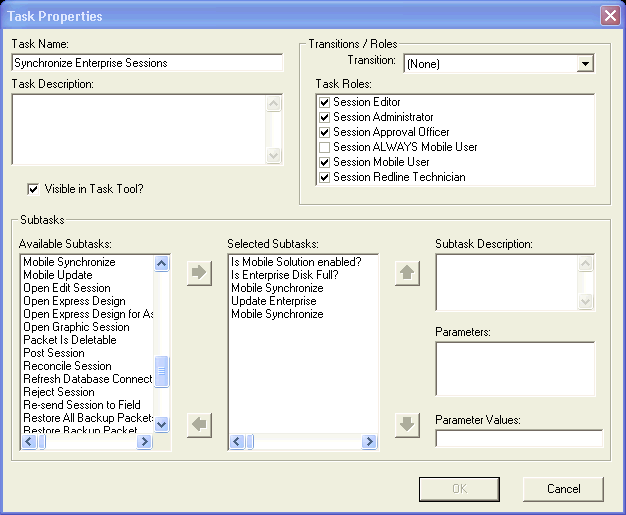Close the Task Properties dialog

pos(608,16)
